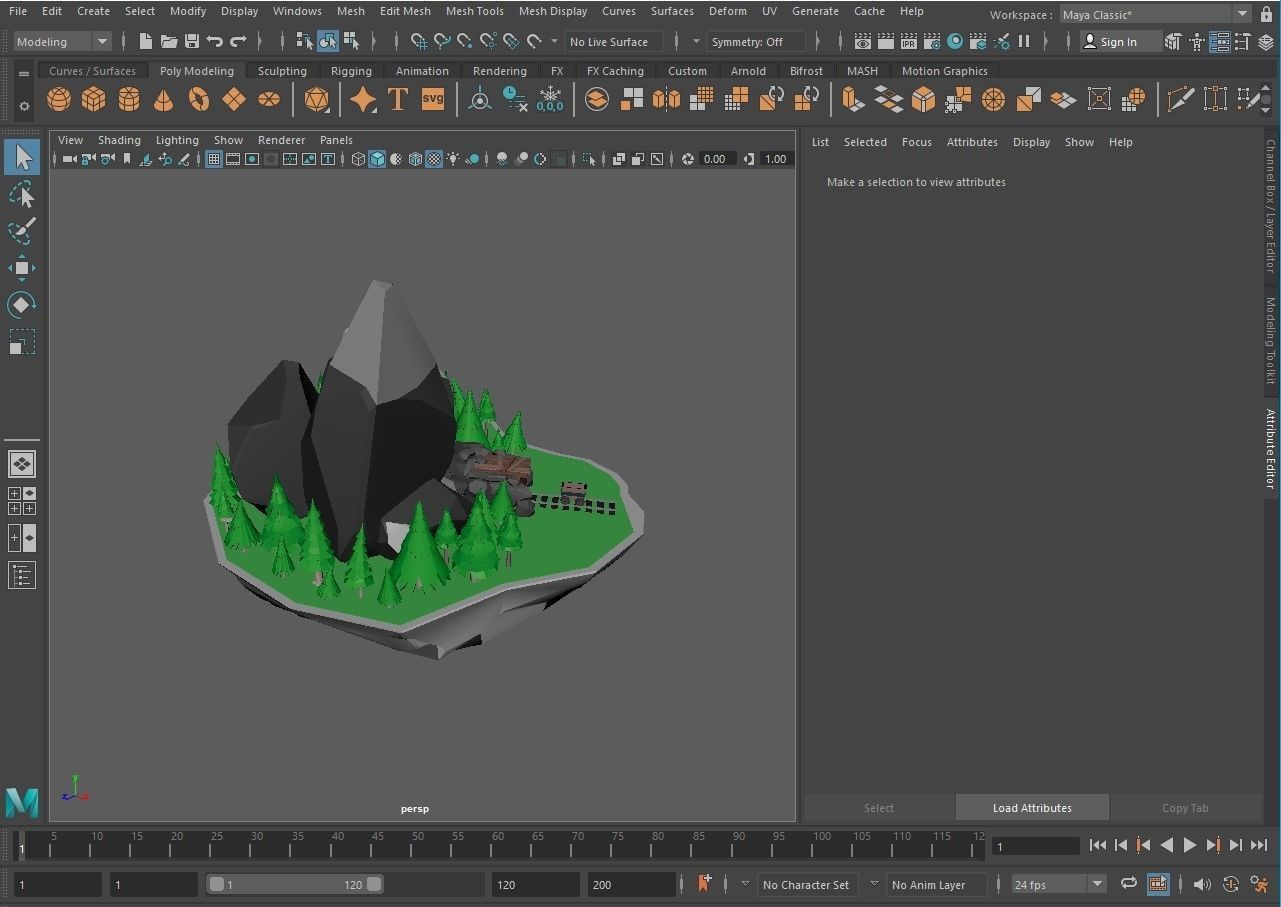Click the freeze transformations snowflake icon
The height and width of the screenshot is (907, 1281).
pyautogui.click(x=550, y=99)
